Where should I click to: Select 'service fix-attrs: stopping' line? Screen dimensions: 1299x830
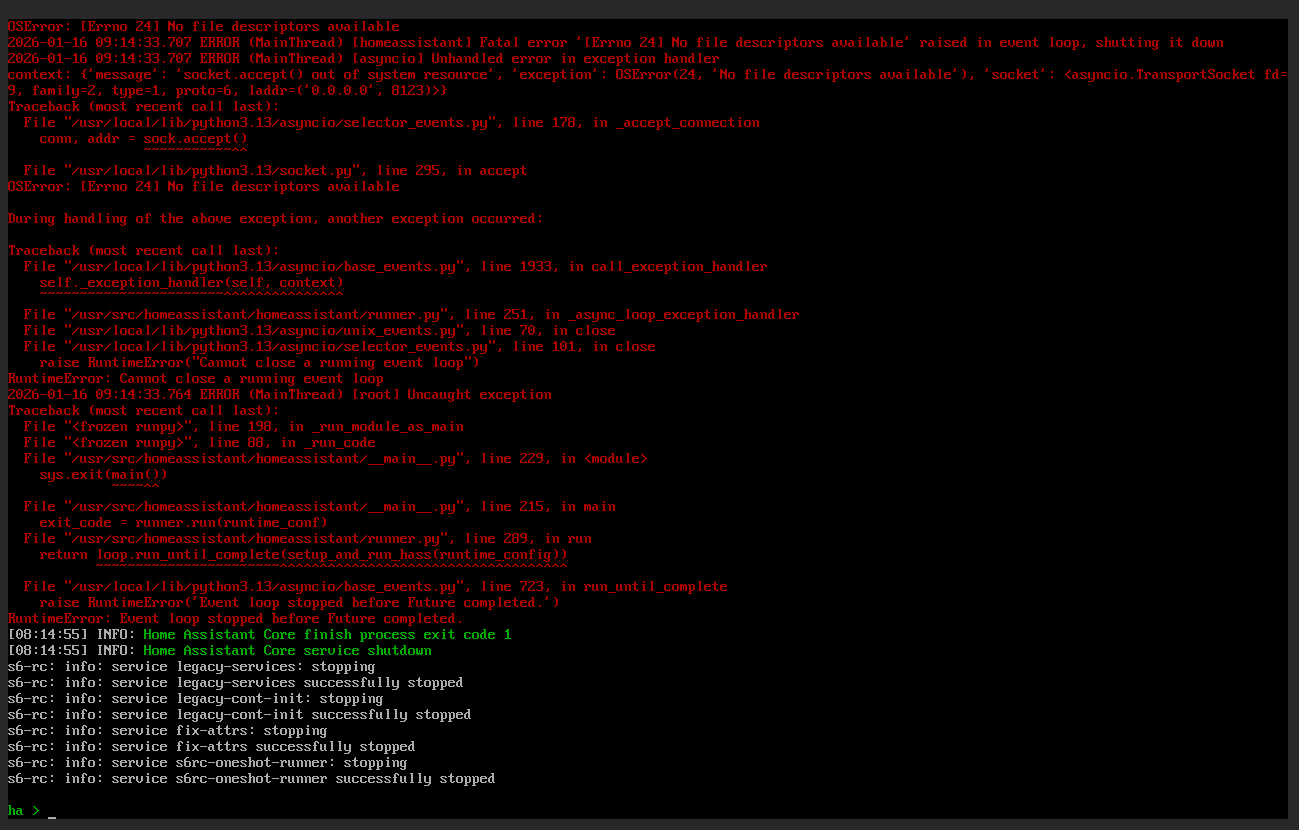pyautogui.click(x=167, y=731)
